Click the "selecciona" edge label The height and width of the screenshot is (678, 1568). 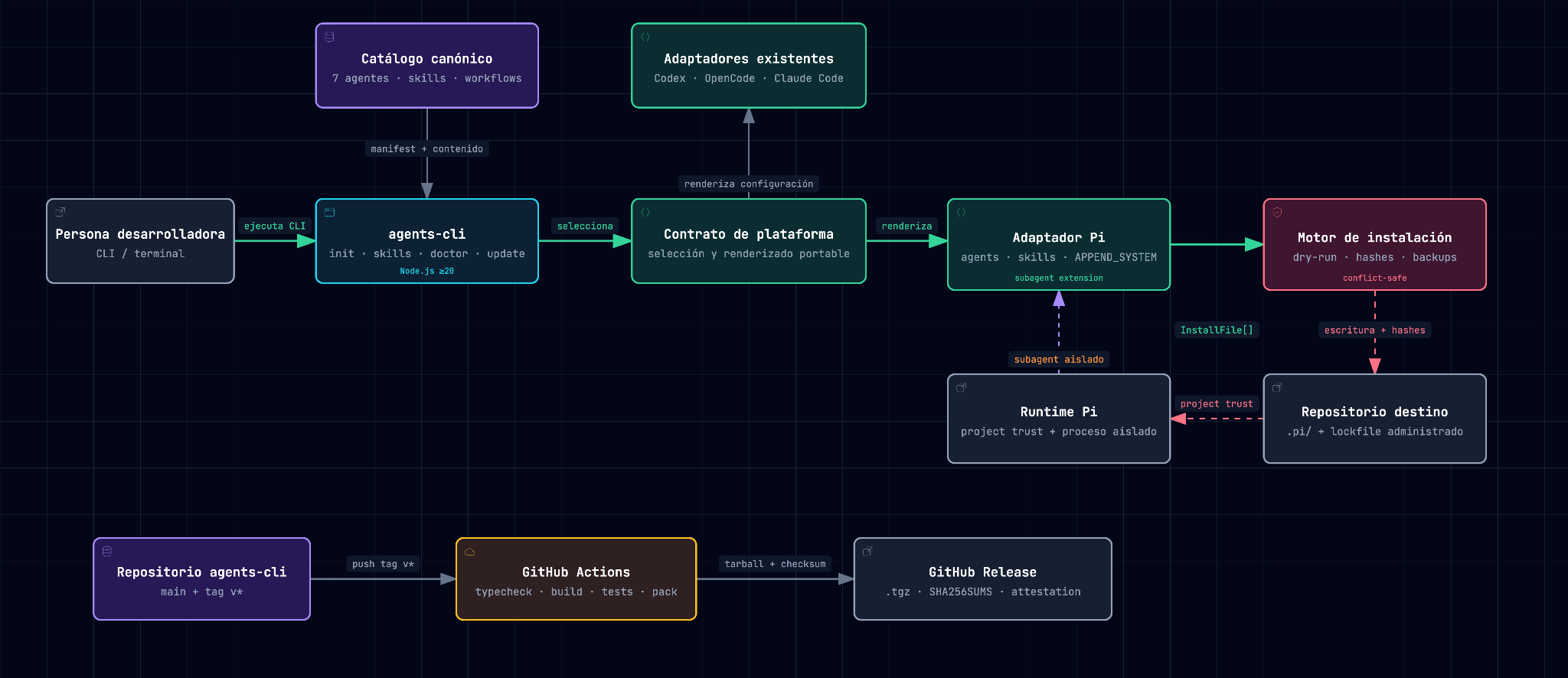585,226
